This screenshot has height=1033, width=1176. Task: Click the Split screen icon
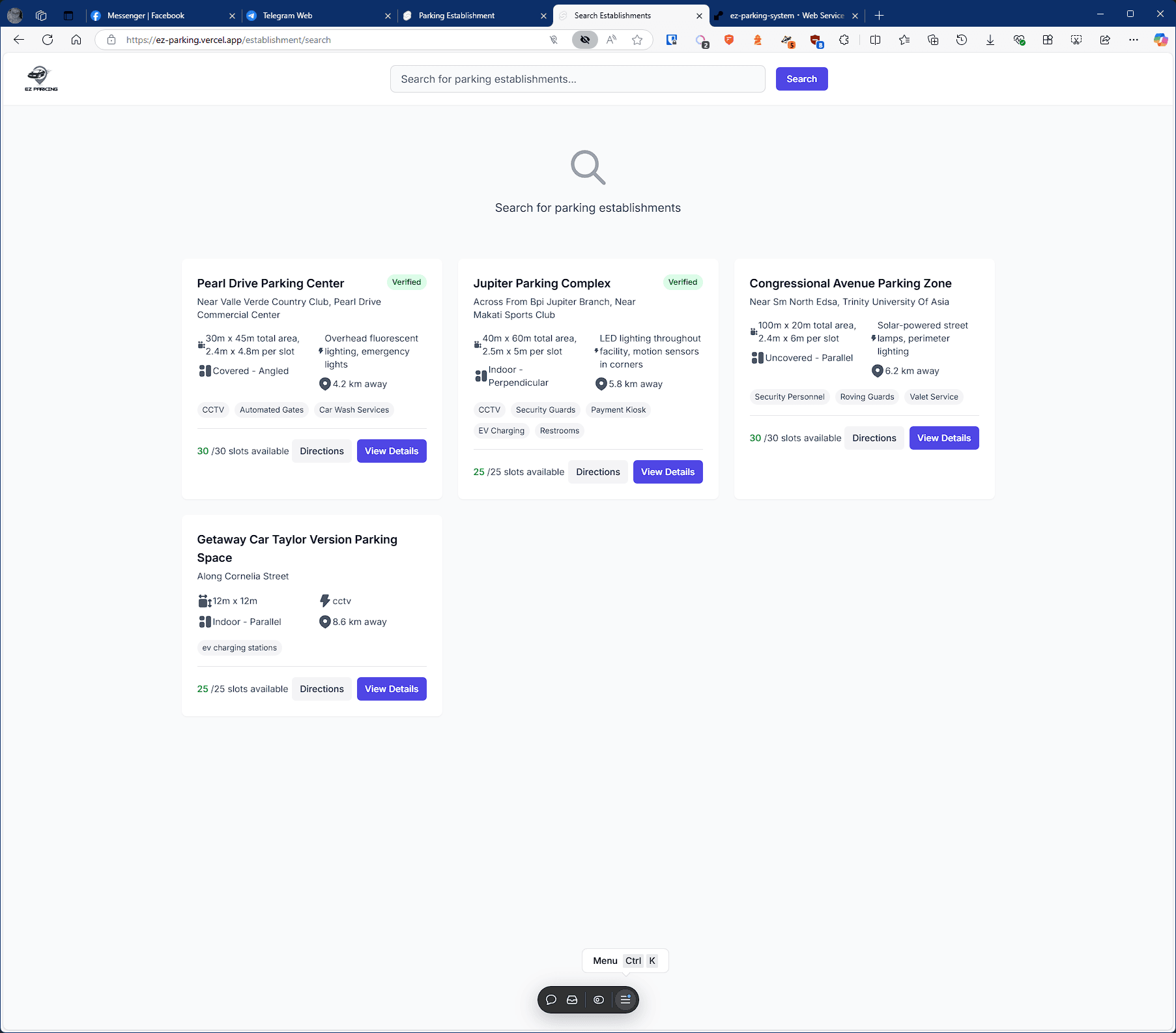click(x=875, y=40)
